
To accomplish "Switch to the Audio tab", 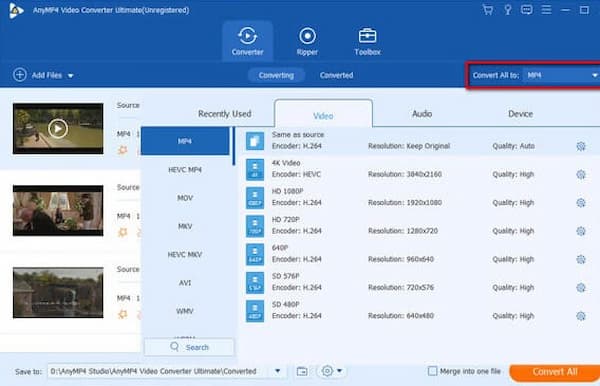I will (422, 114).
